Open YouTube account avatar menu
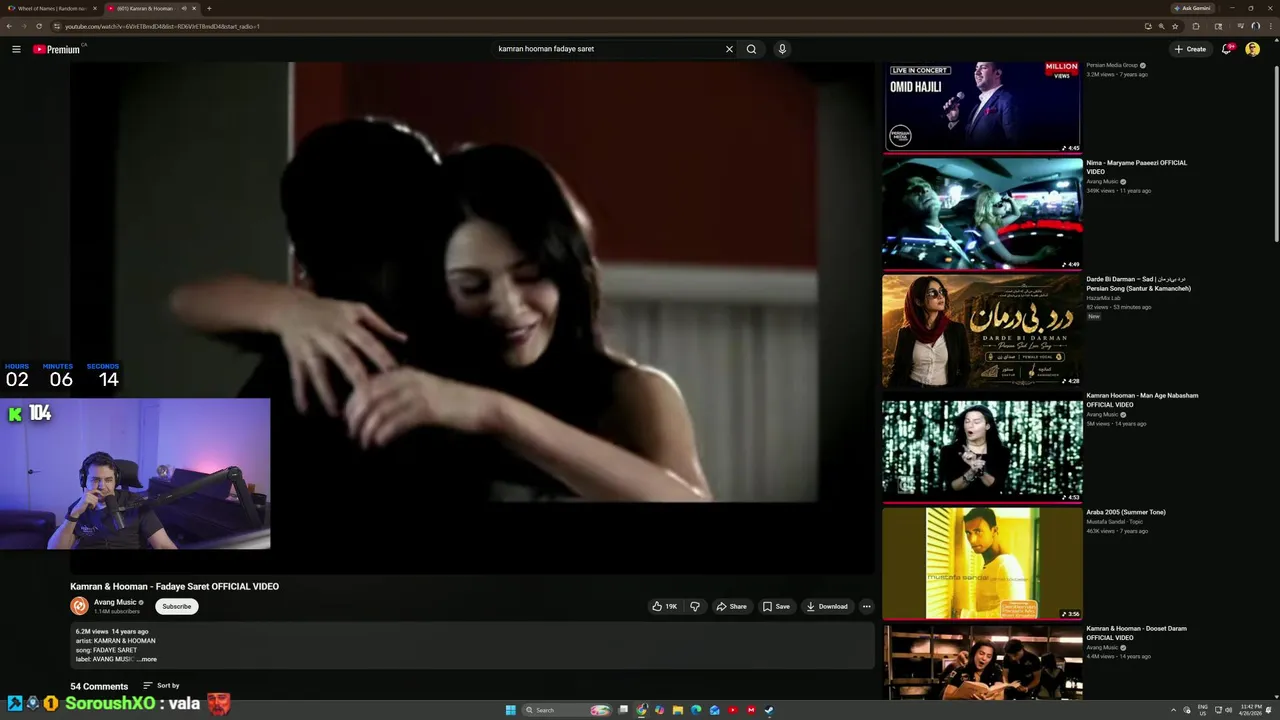Screen dimensions: 1280x720 (1253, 49)
